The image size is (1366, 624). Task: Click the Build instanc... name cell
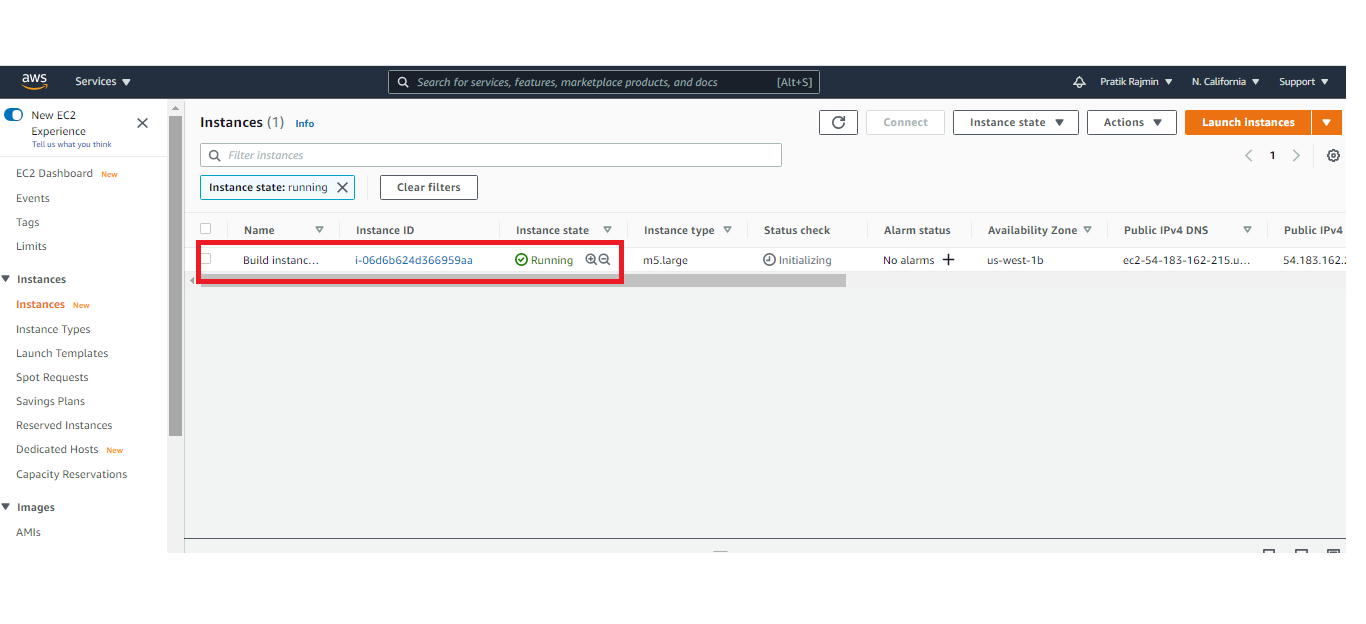(281, 260)
